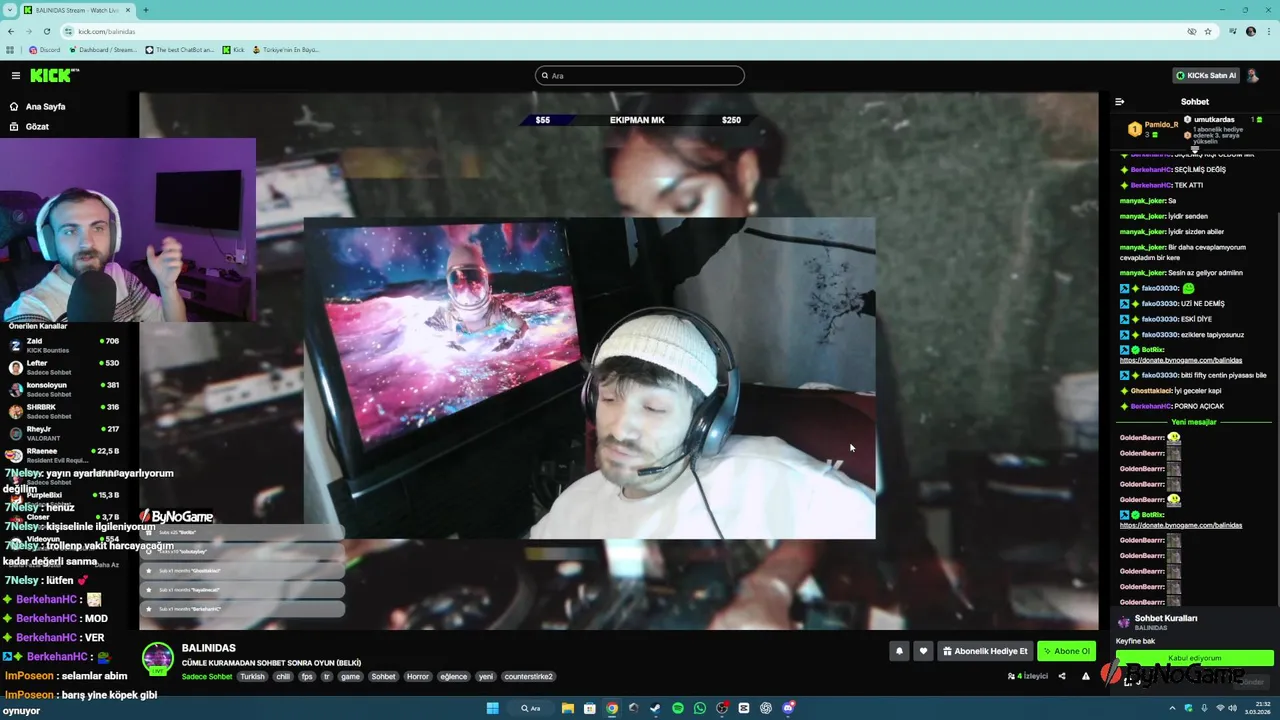Select the Turkish tag

tap(252, 676)
